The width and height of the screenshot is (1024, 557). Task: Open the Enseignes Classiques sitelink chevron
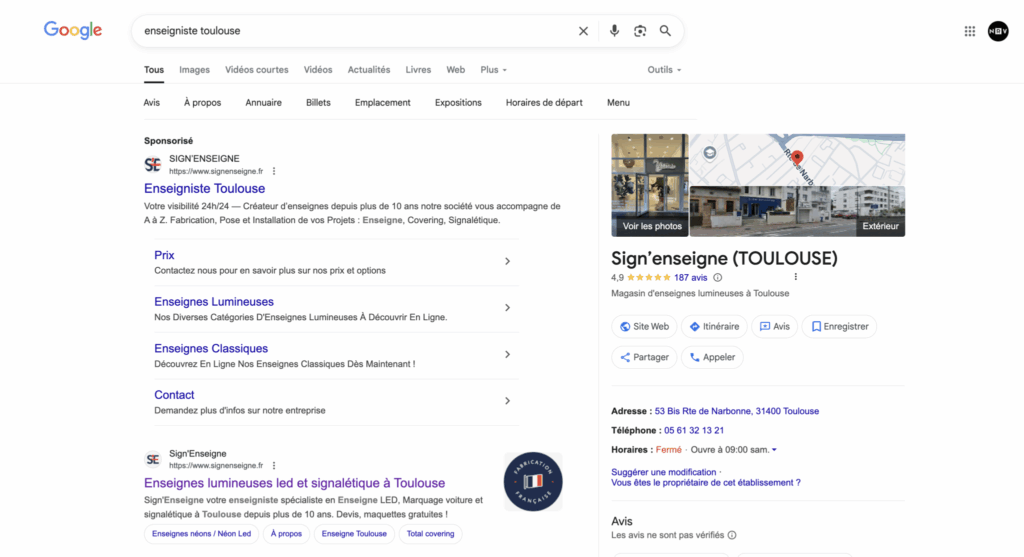coord(507,355)
